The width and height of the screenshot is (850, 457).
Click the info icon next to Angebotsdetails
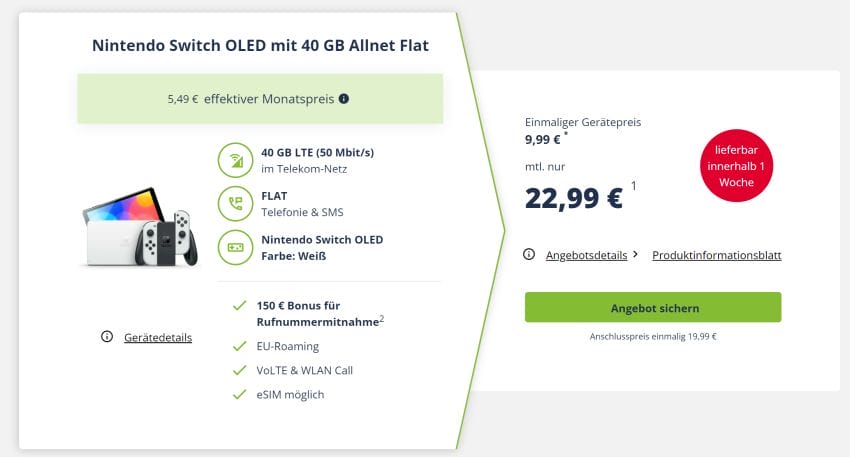click(x=529, y=254)
